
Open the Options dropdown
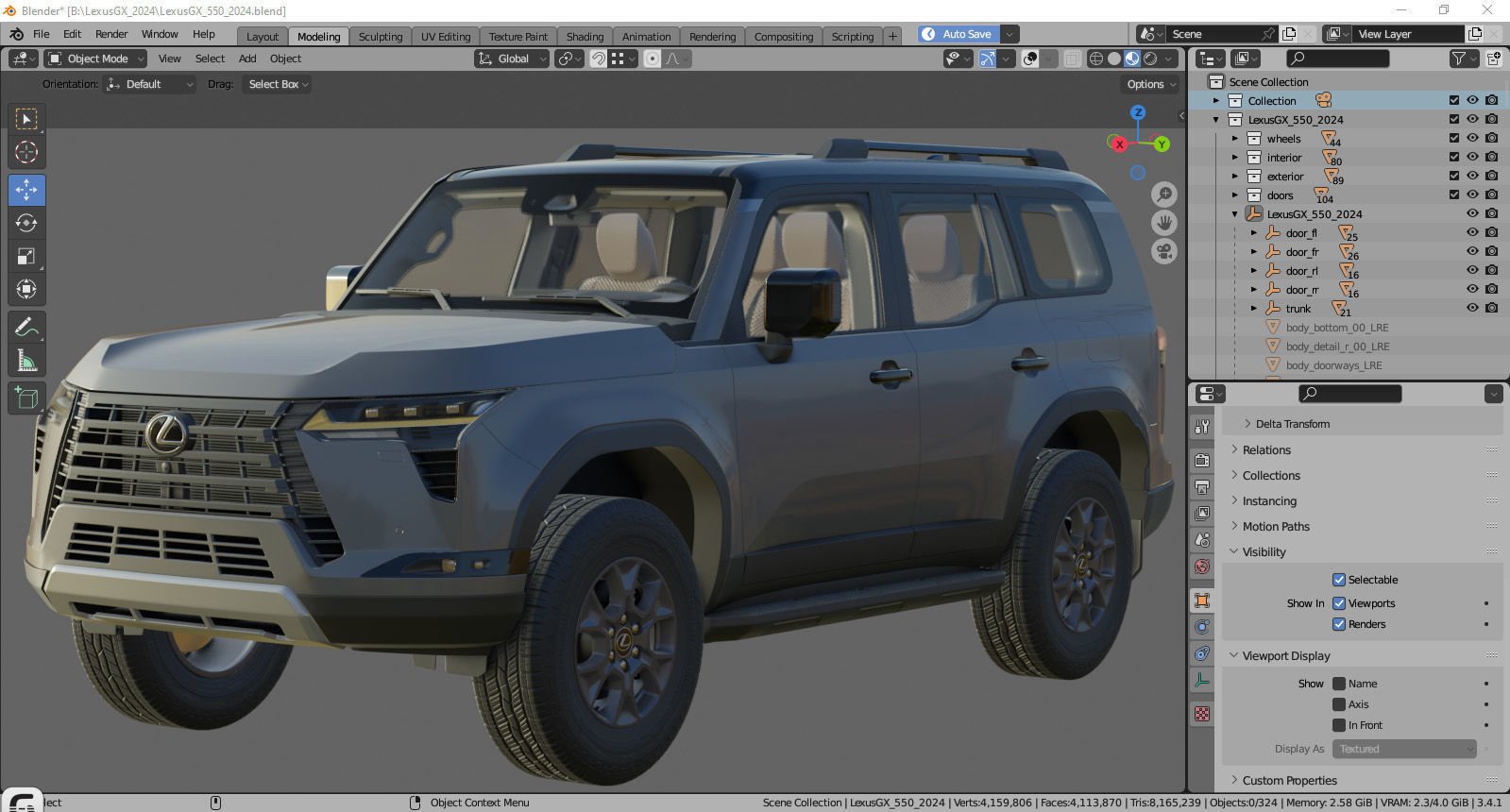[x=1150, y=84]
